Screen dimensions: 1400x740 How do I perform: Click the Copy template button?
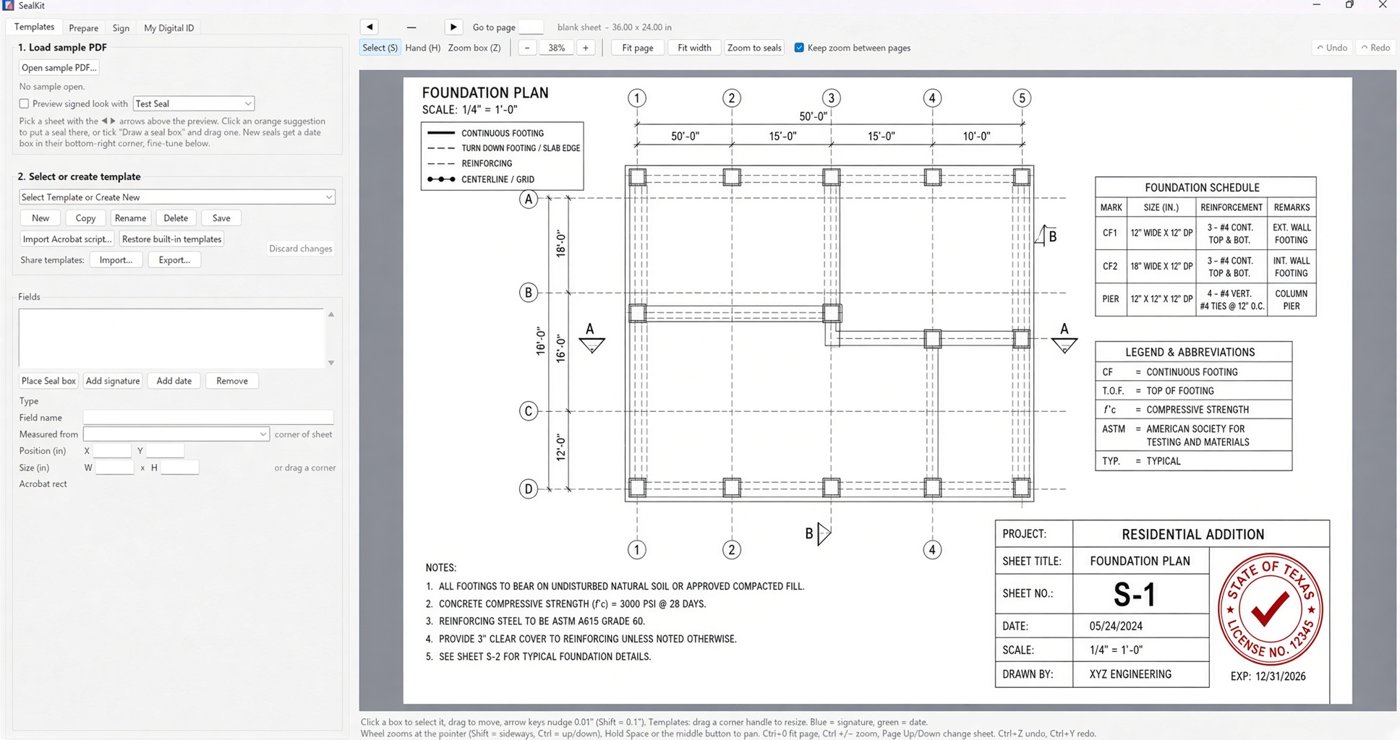coord(86,218)
